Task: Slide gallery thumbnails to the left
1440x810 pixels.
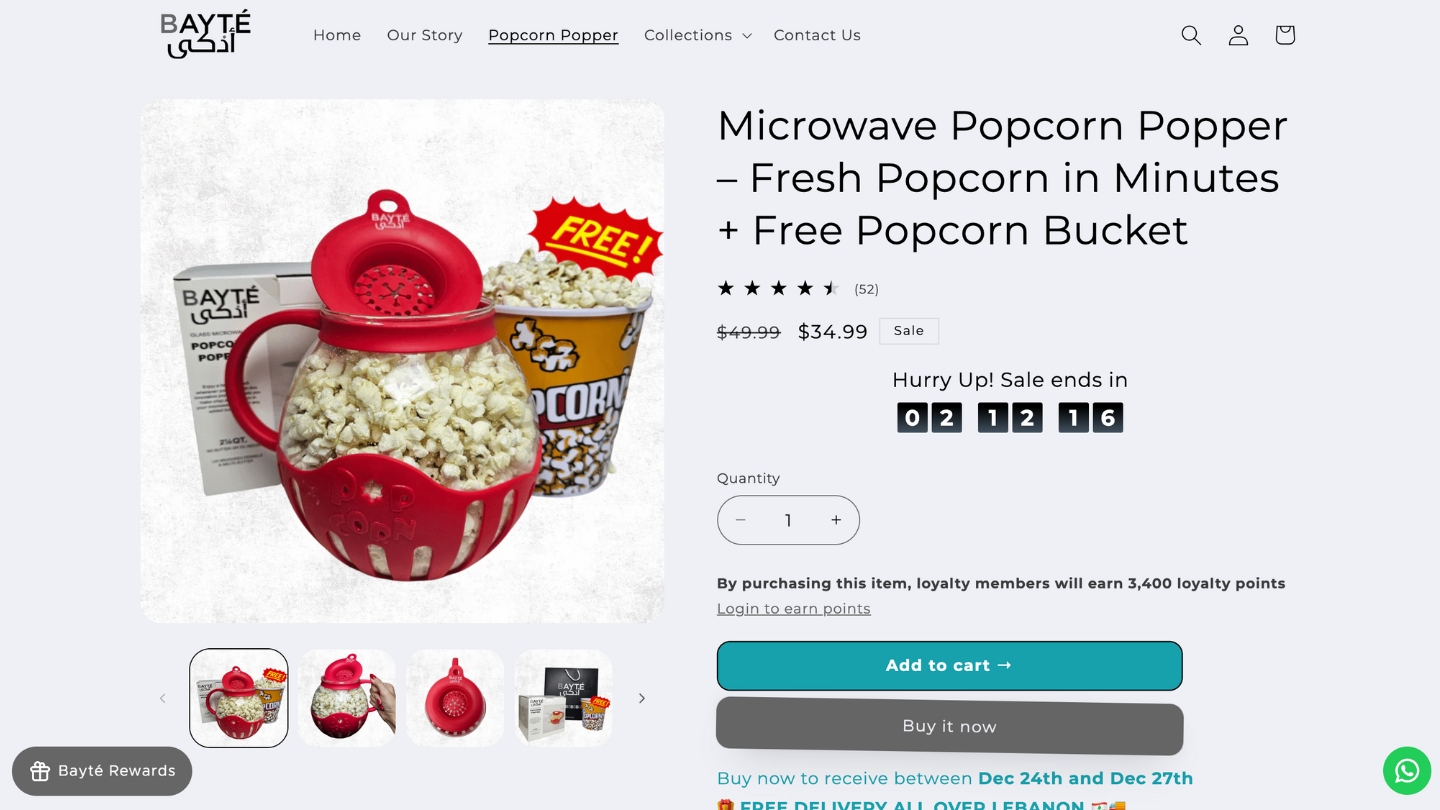Action: pos(162,698)
